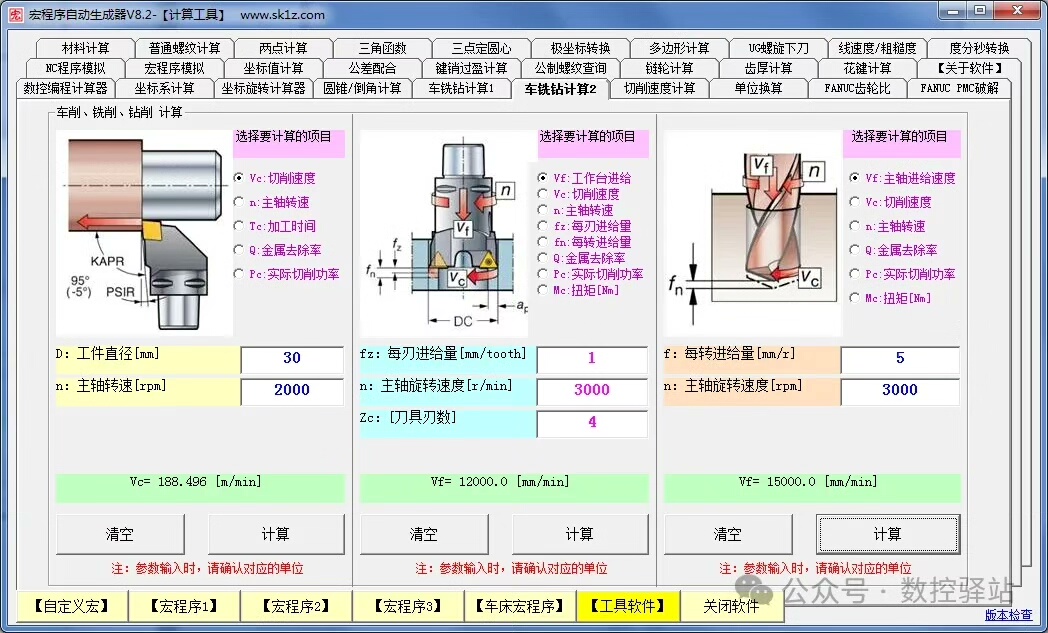Click 计算 in milling panel
The image size is (1048, 633).
[x=579, y=534]
